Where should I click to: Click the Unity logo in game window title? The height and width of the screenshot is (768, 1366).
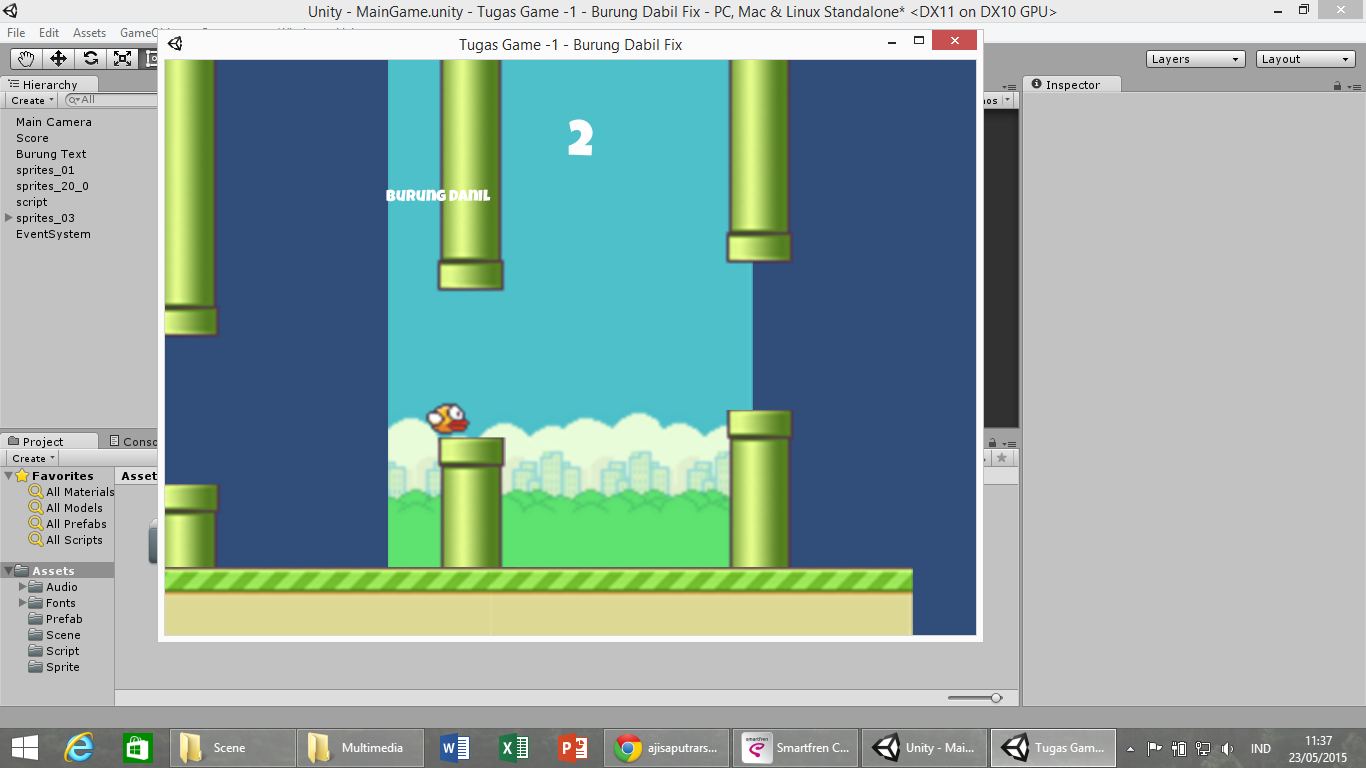[x=175, y=43]
